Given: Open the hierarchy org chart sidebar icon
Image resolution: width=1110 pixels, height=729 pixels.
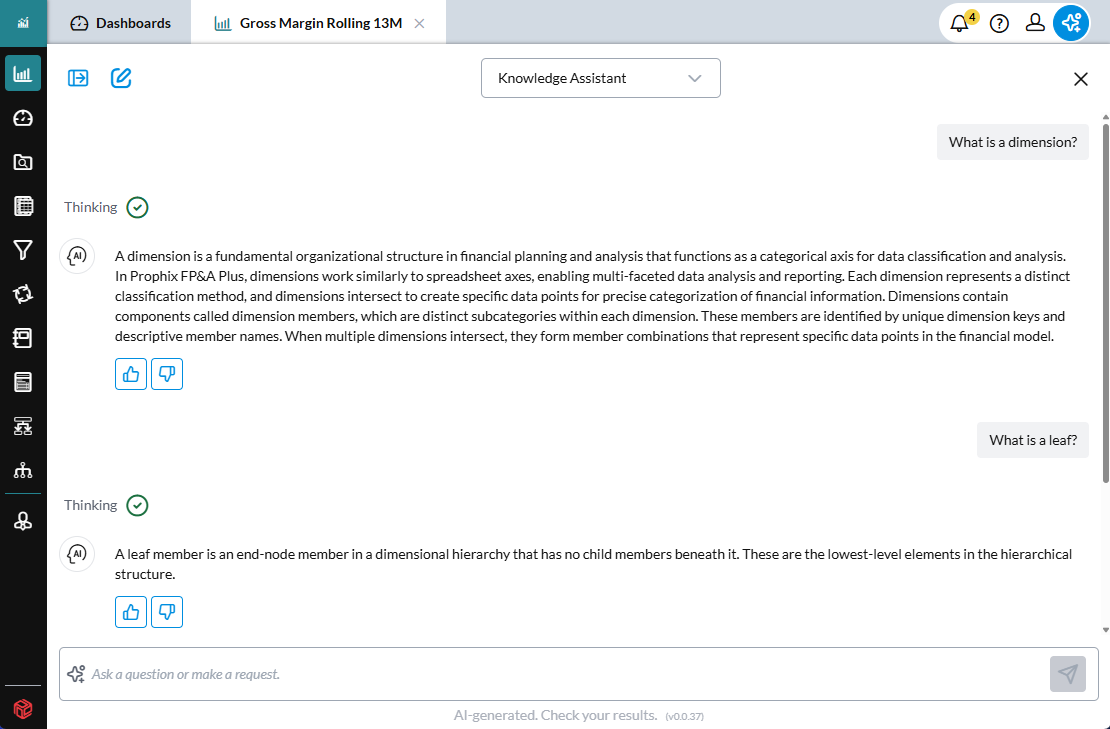Looking at the screenshot, I should click(23, 470).
